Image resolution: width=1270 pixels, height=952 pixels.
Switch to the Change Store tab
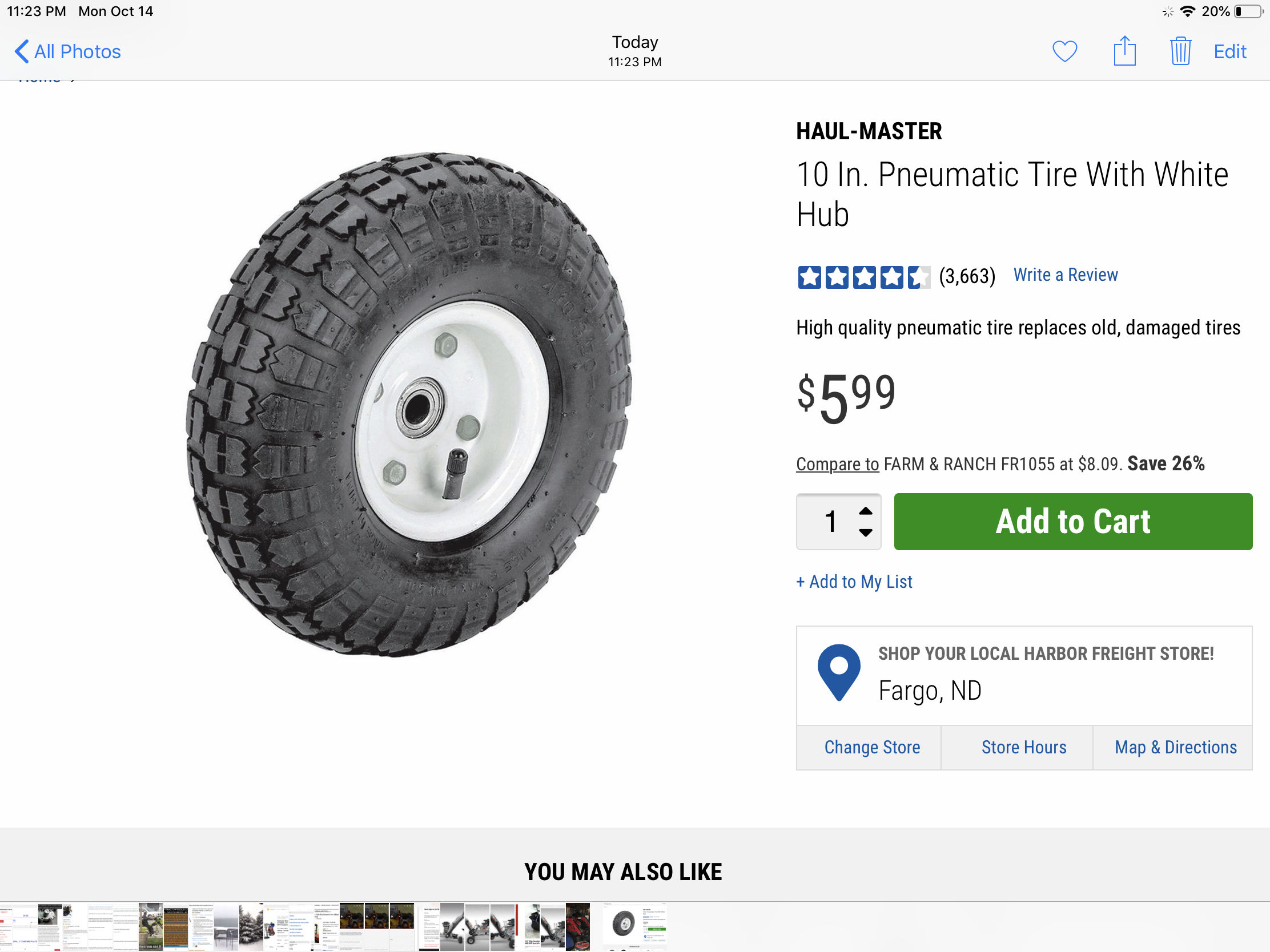871,747
